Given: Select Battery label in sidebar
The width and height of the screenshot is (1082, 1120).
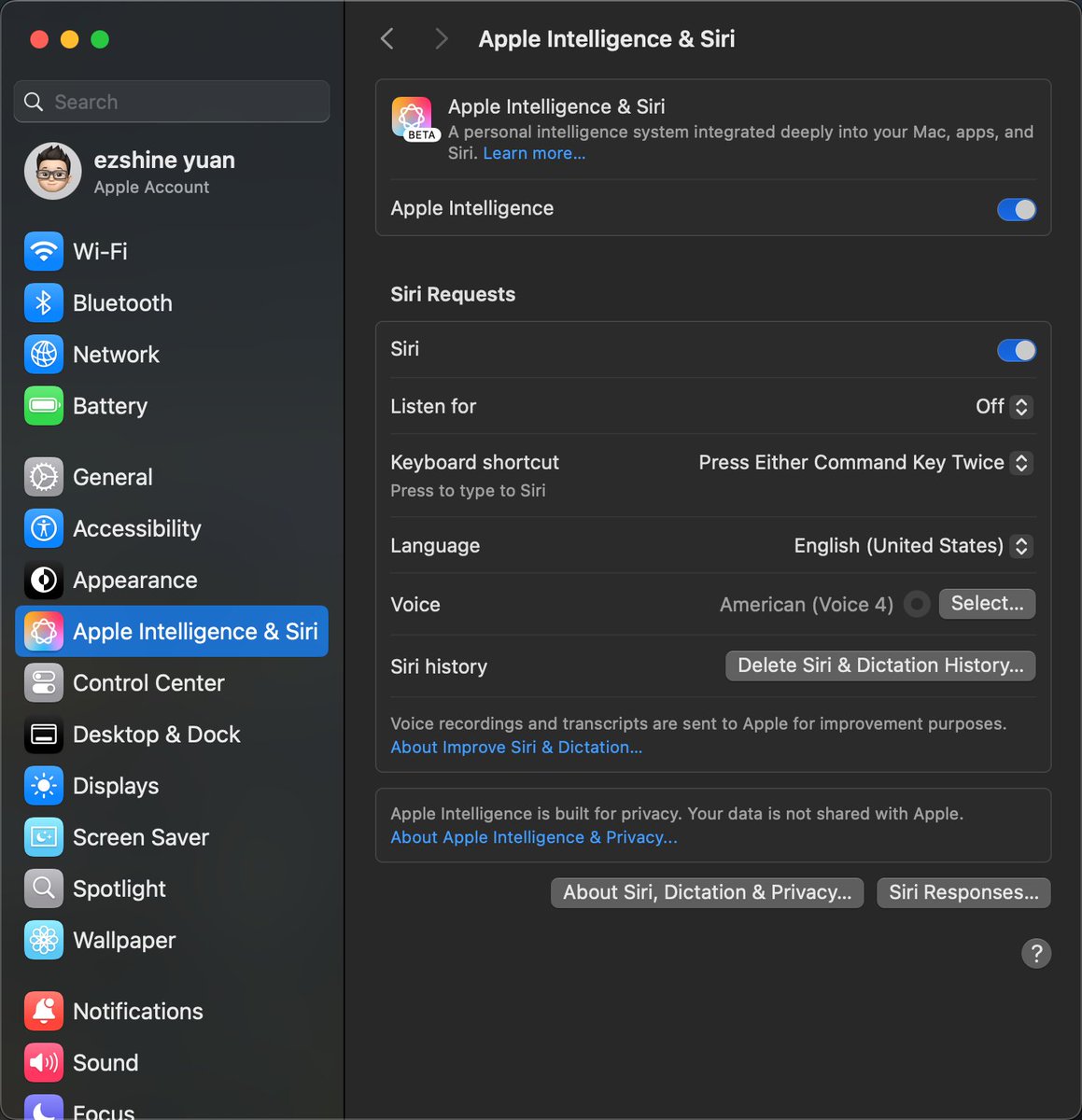Looking at the screenshot, I should [110, 405].
